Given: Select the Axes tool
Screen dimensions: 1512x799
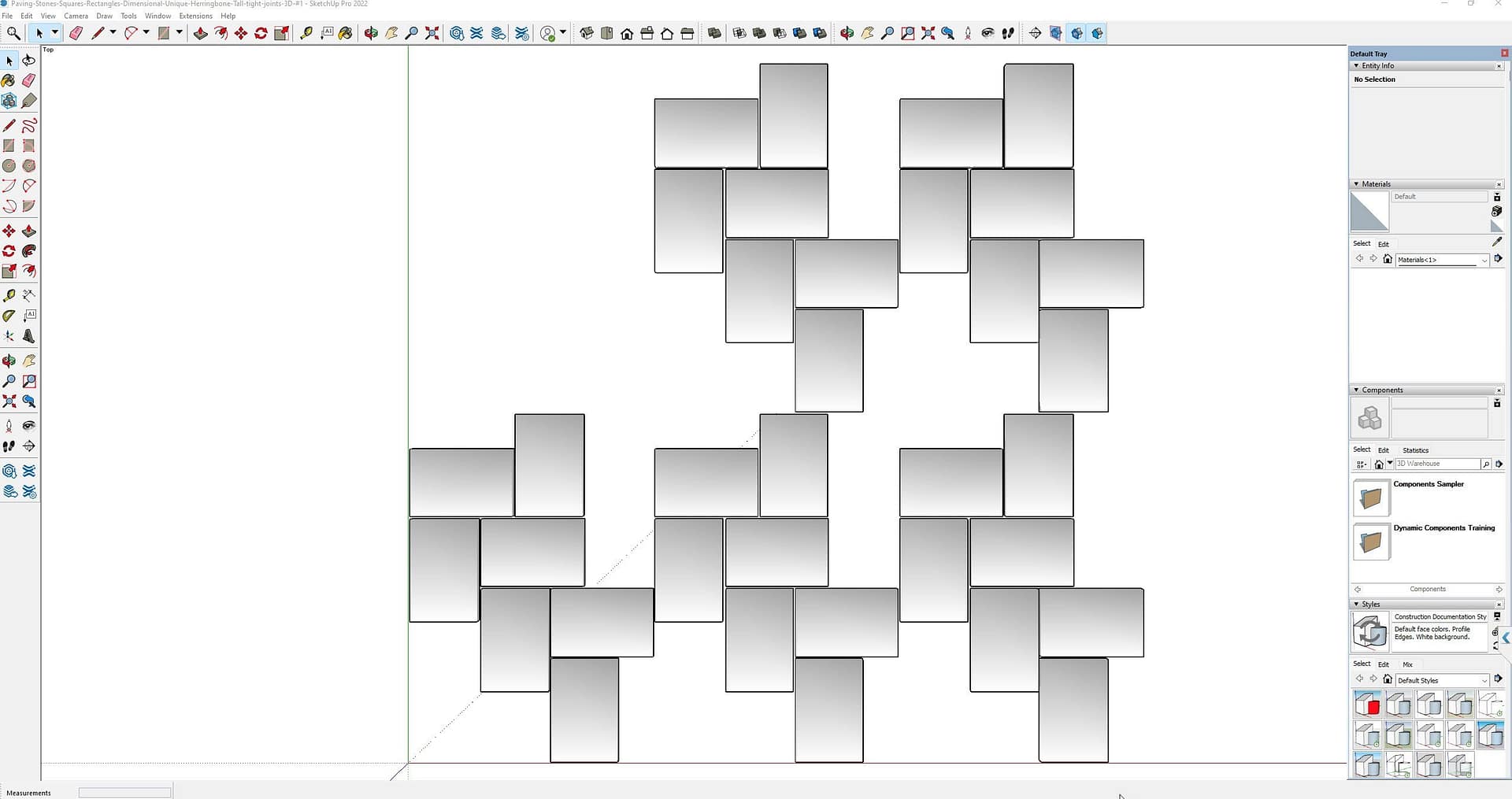Looking at the screenshot, I should pyautogui.click(x=9, y=336).
